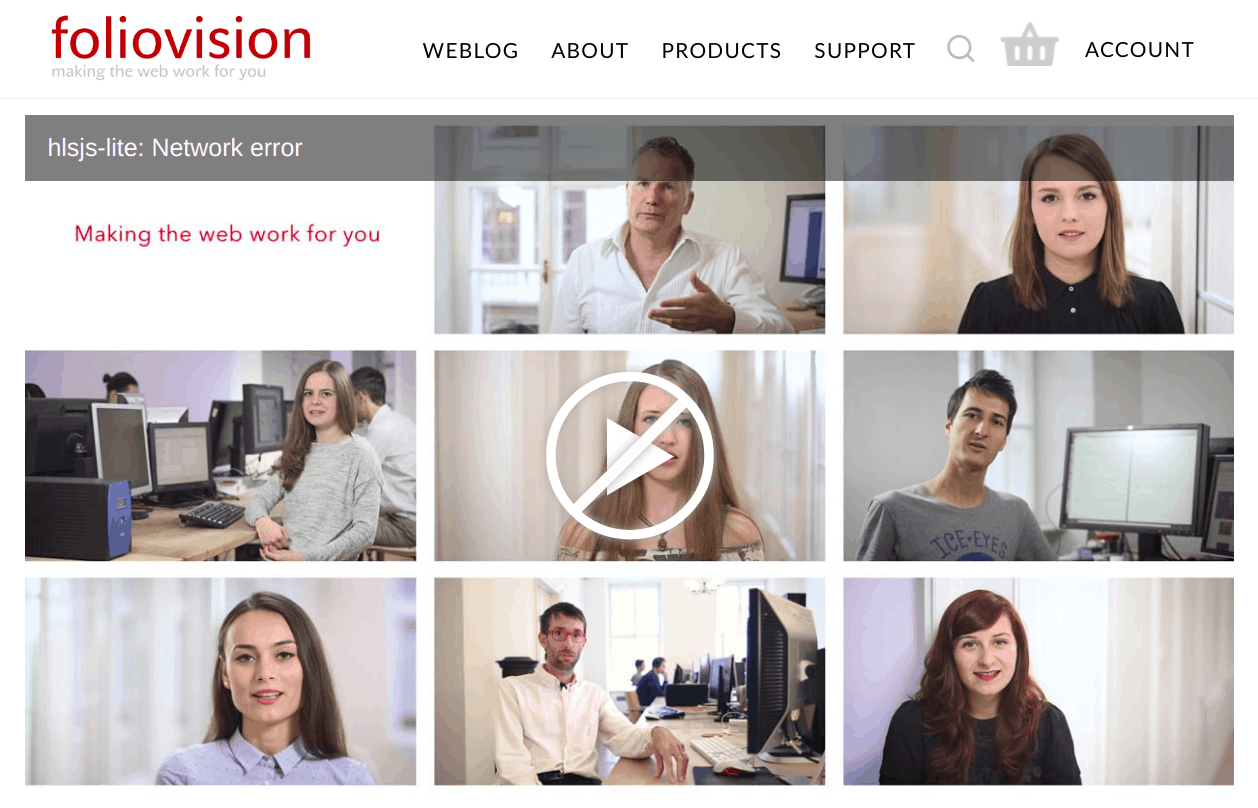
Task: Select the man in ICE-EYES shirt thumbnail
Action: click(1038, 456)
